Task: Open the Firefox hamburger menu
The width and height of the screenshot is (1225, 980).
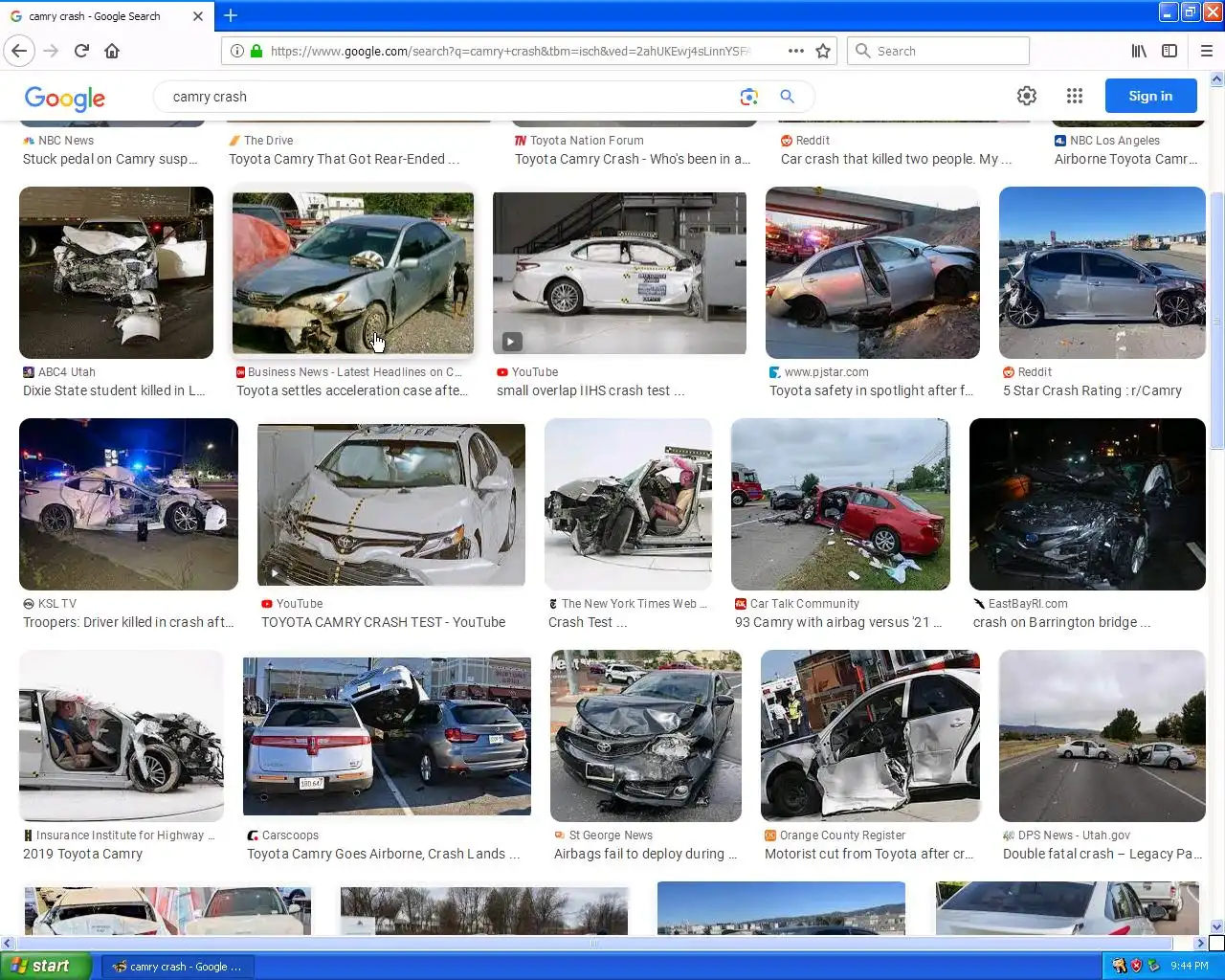Action: 1206,51
